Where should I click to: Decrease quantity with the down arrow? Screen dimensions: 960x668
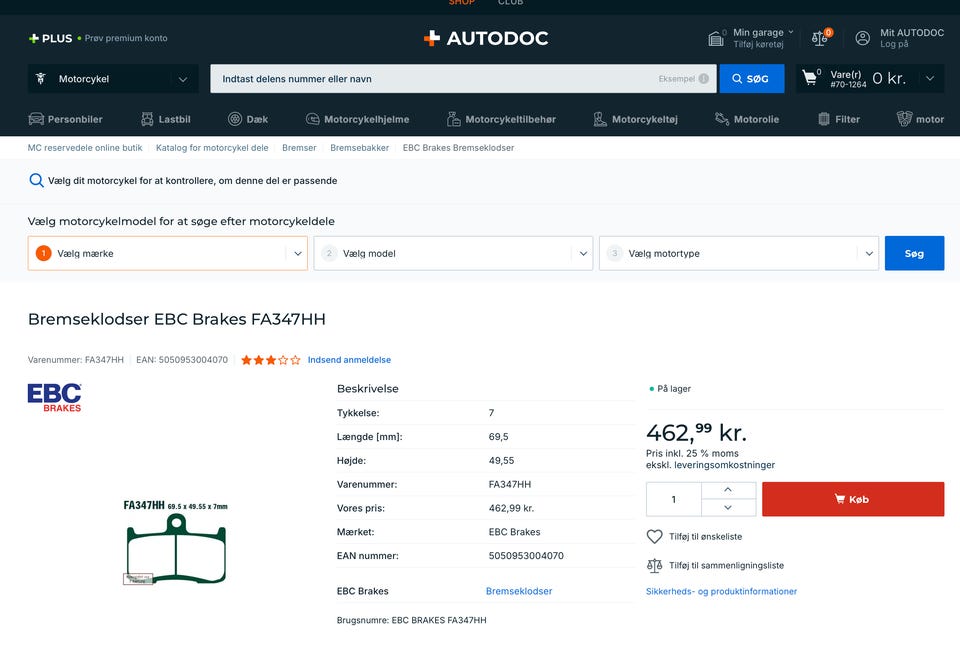point(728,508)
